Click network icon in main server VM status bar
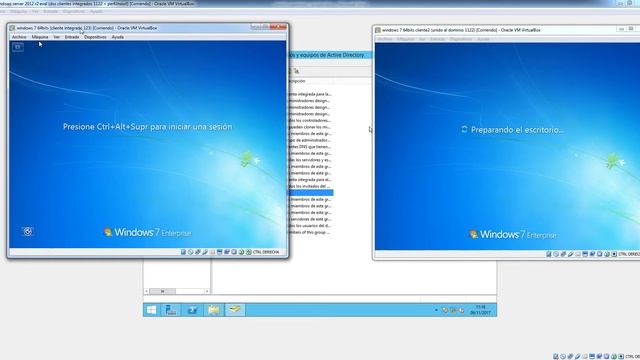Screen dimensions: 640x360 [570, 356]
